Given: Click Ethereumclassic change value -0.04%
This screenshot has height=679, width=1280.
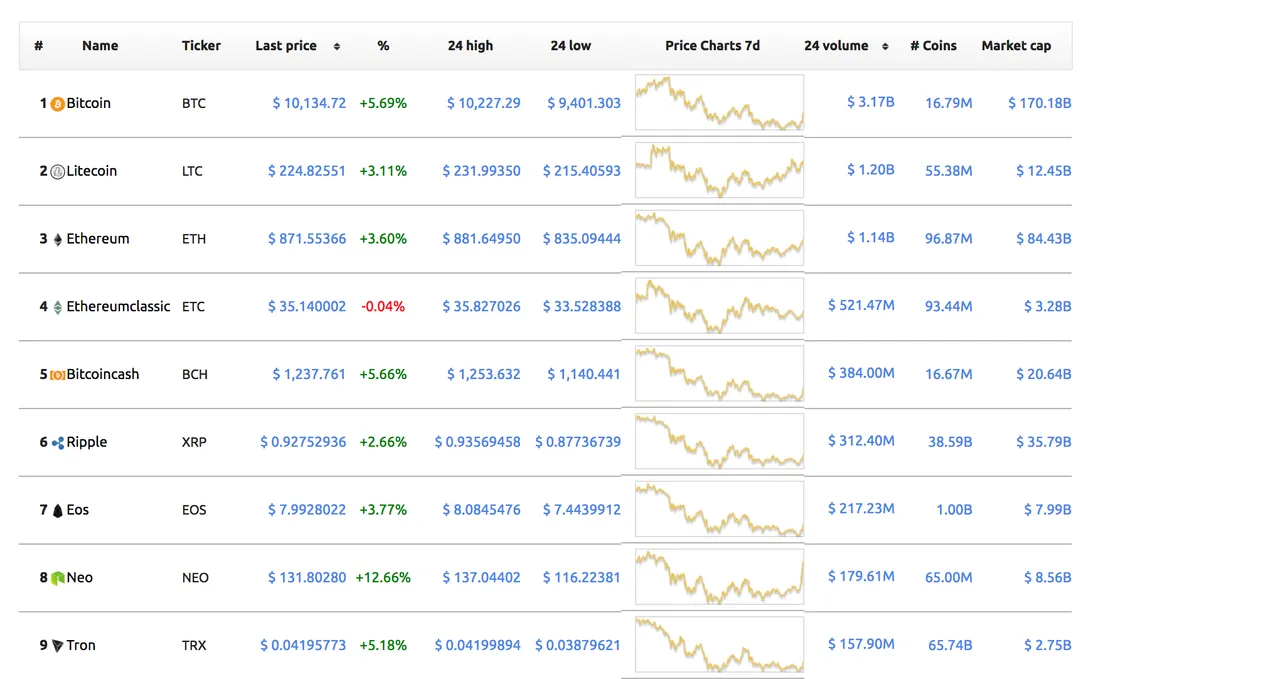Looking at the screenshot, I should click(x=383, y=306).
